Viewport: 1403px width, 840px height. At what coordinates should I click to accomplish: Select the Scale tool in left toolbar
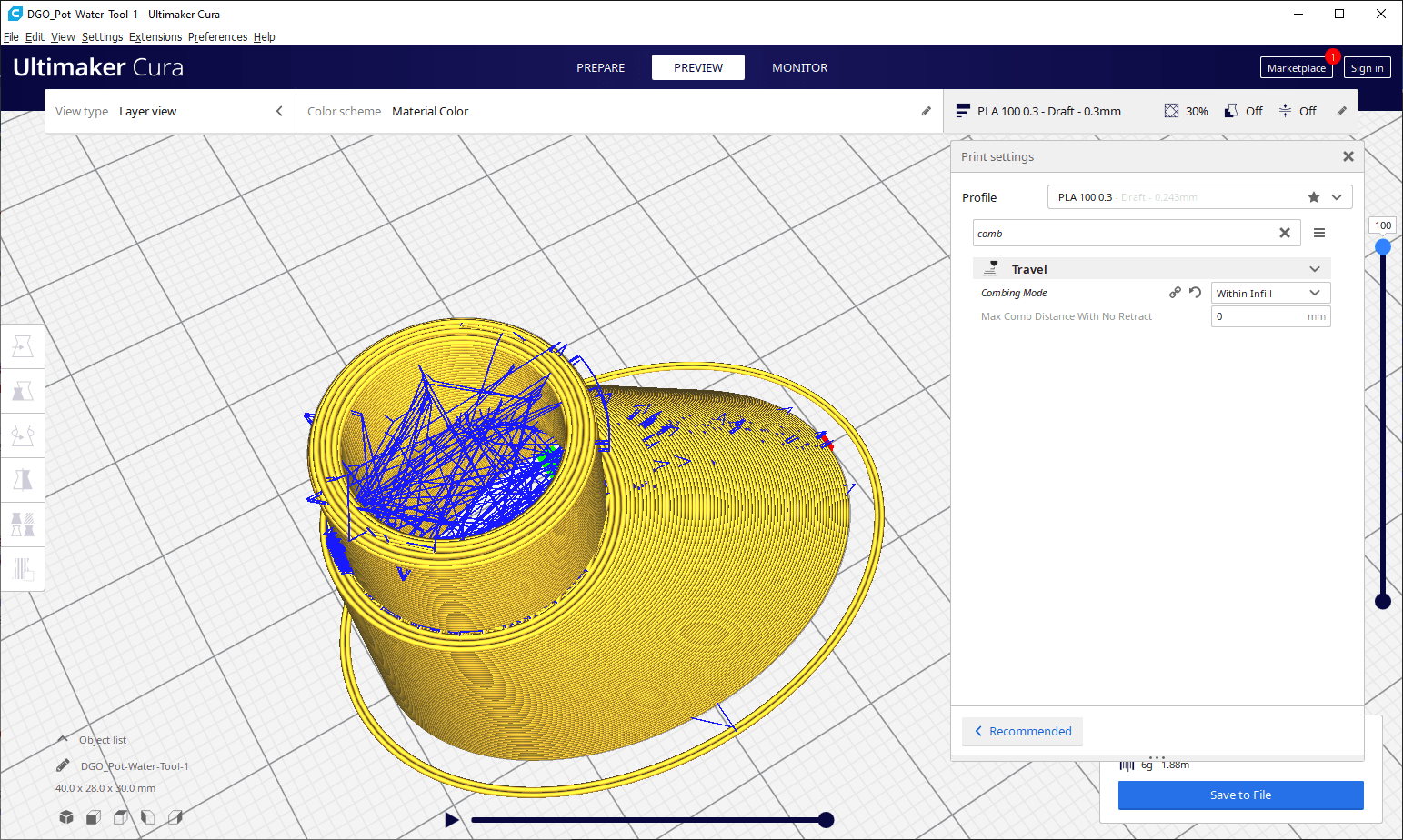[x=23, y=391]
